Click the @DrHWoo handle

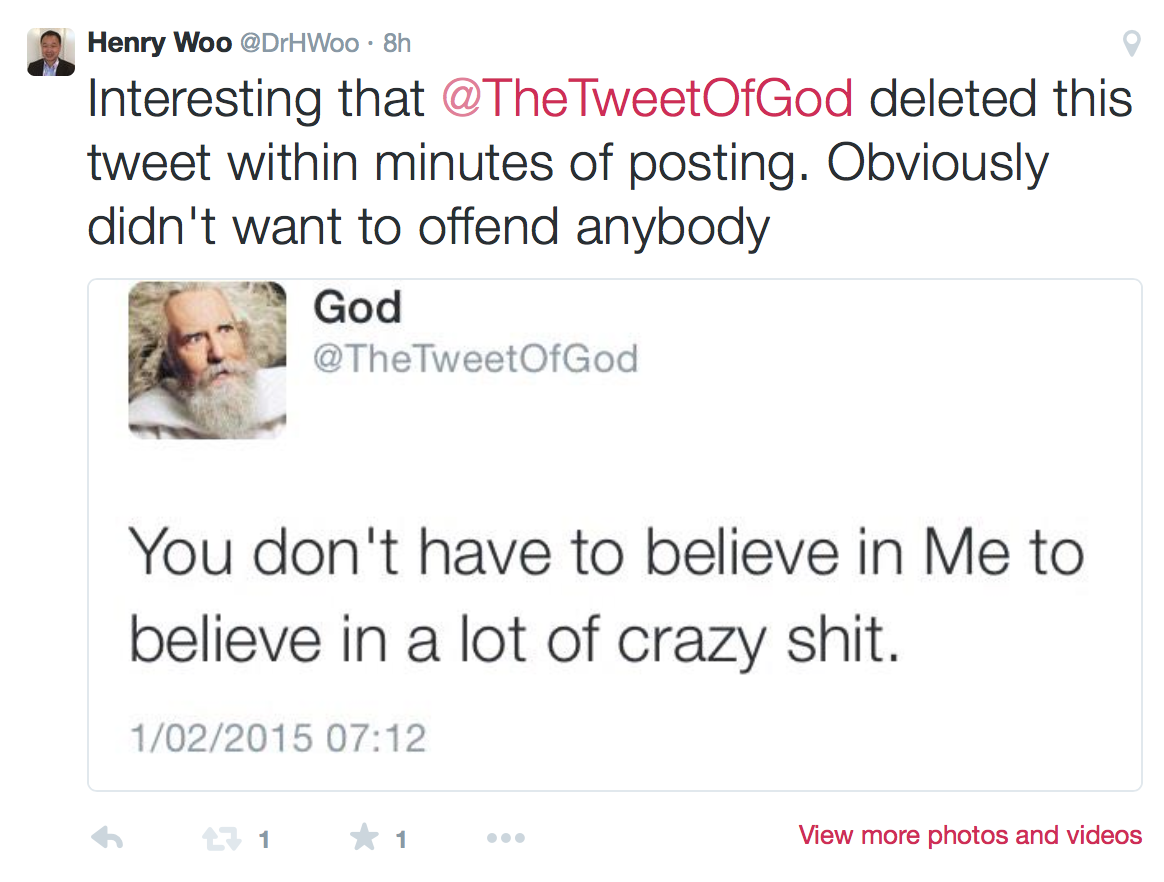tap(299, 44)
